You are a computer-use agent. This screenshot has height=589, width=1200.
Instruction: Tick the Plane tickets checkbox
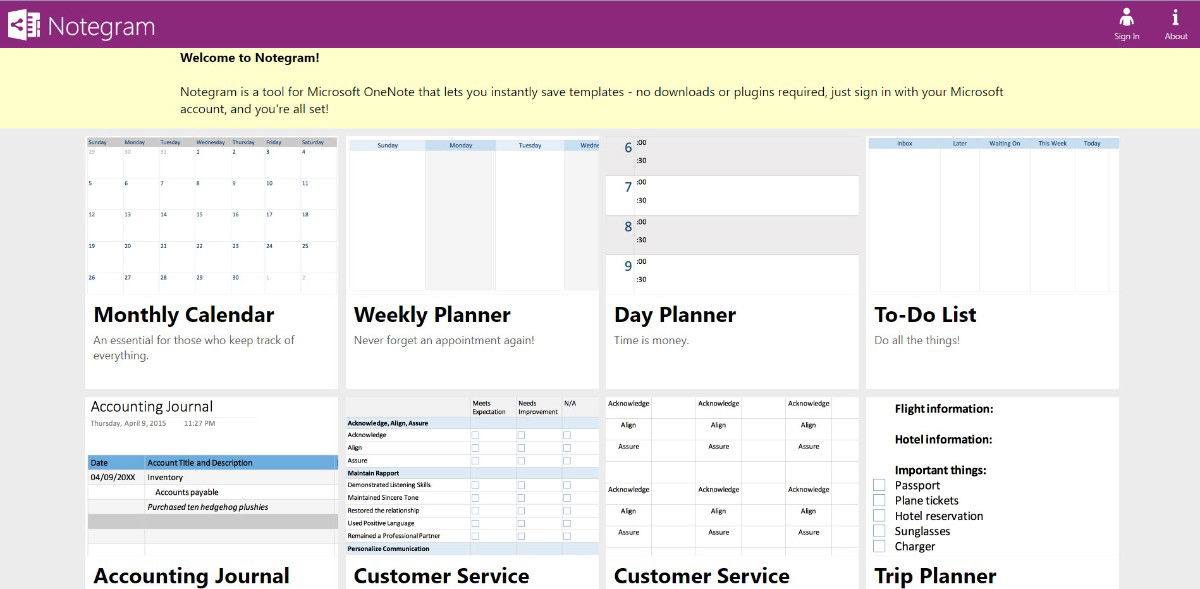click(x=879, y=501)
